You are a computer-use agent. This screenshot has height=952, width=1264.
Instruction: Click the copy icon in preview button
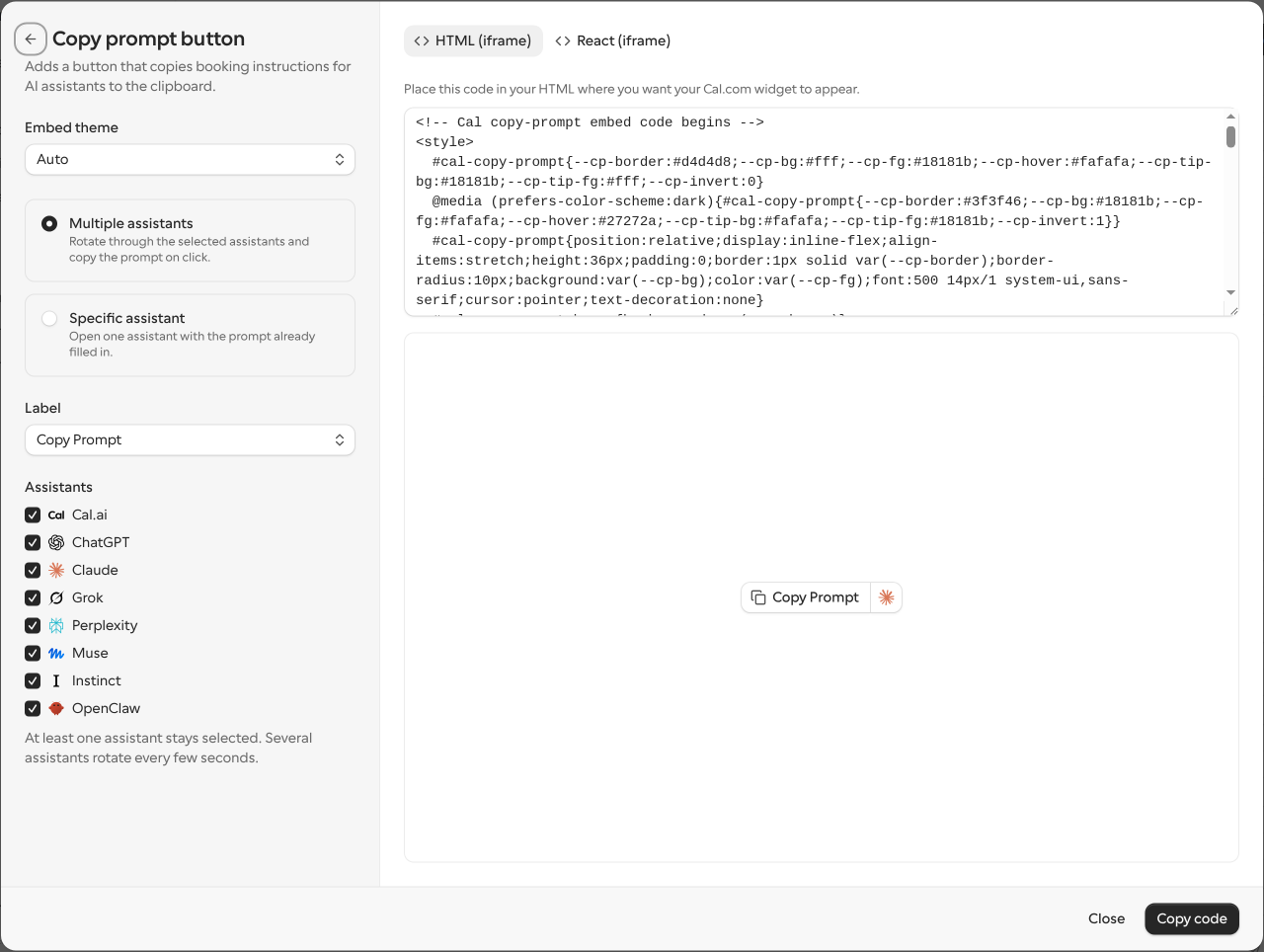point(758,597)
